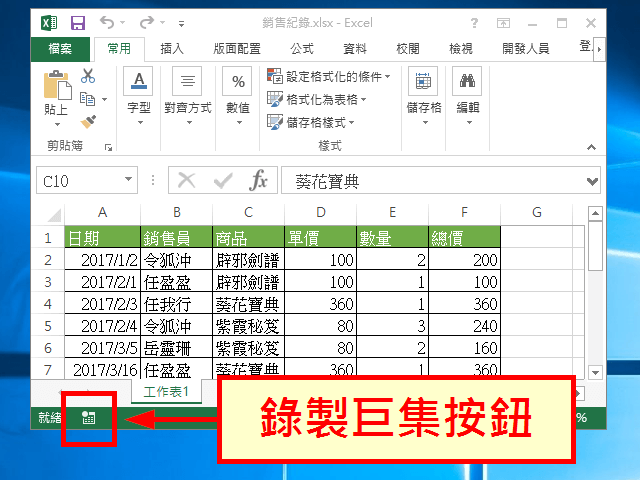Viewport: 640px width, 480px height.
Task: Open Insert Function fx
Action: tap(258, 180)
